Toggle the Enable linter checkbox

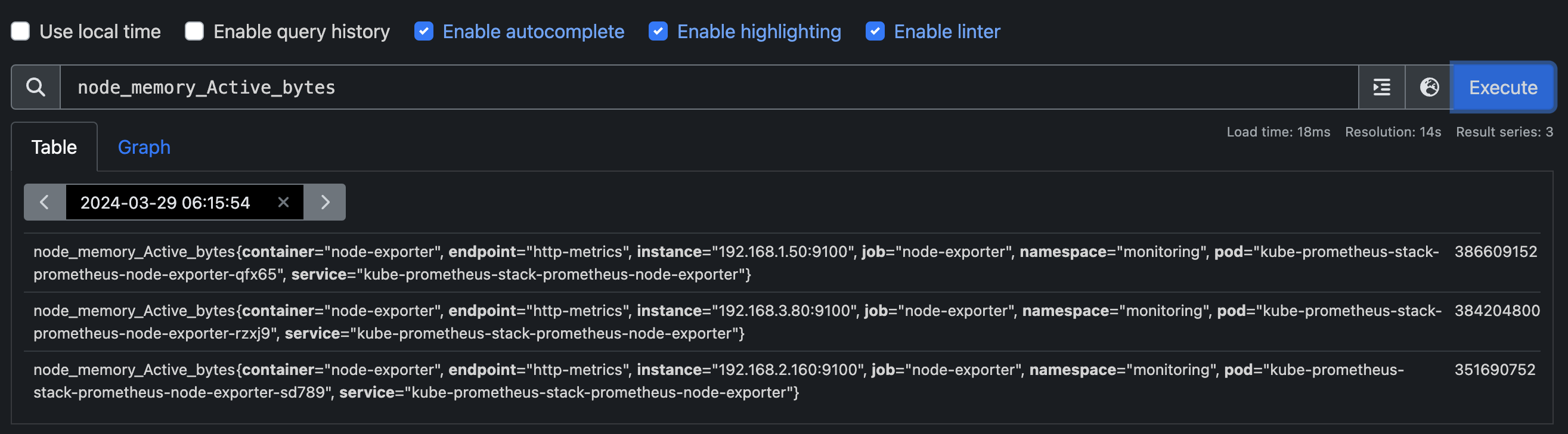[x=875, y=31]
